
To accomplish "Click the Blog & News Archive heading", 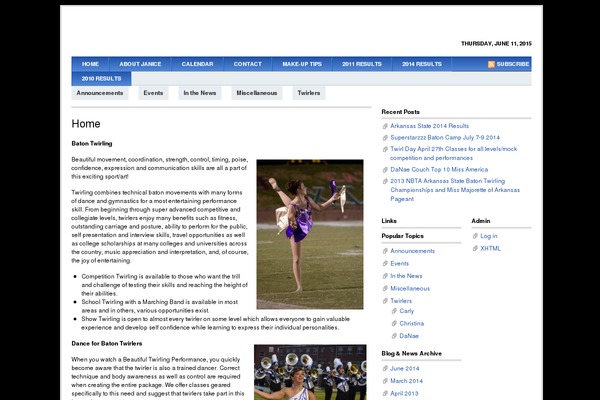I will tap(412, 353).
